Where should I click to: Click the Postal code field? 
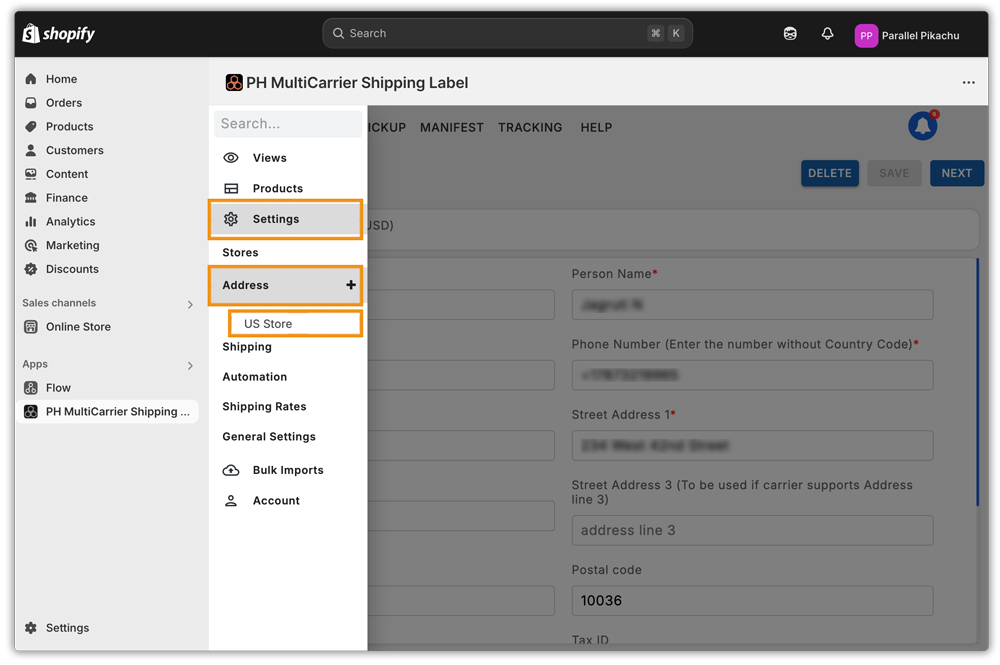[x=752, y=601]
